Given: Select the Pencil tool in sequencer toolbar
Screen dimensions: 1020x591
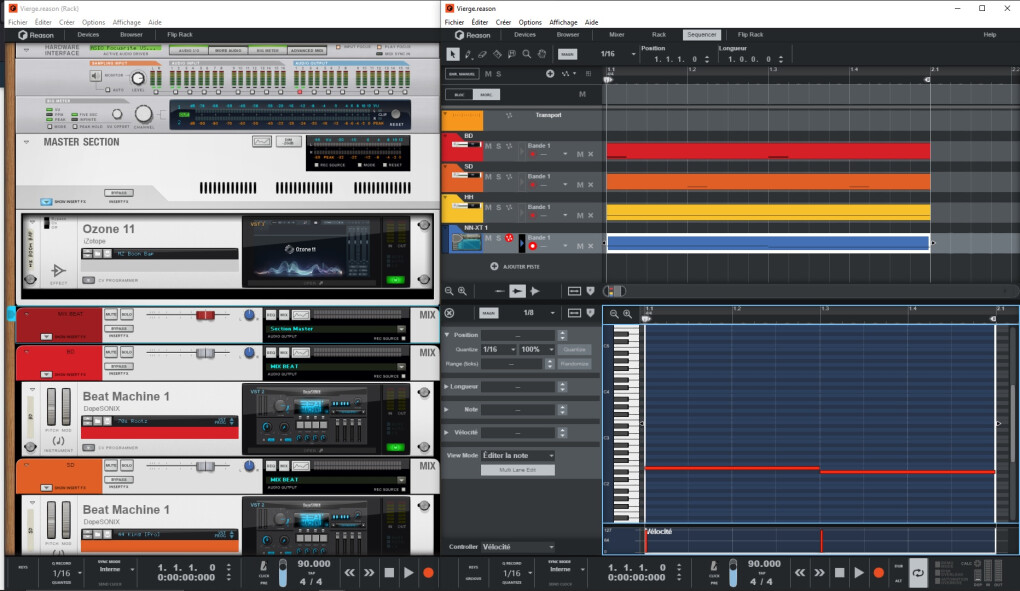Looking at the screenshot, I should 468,54.
